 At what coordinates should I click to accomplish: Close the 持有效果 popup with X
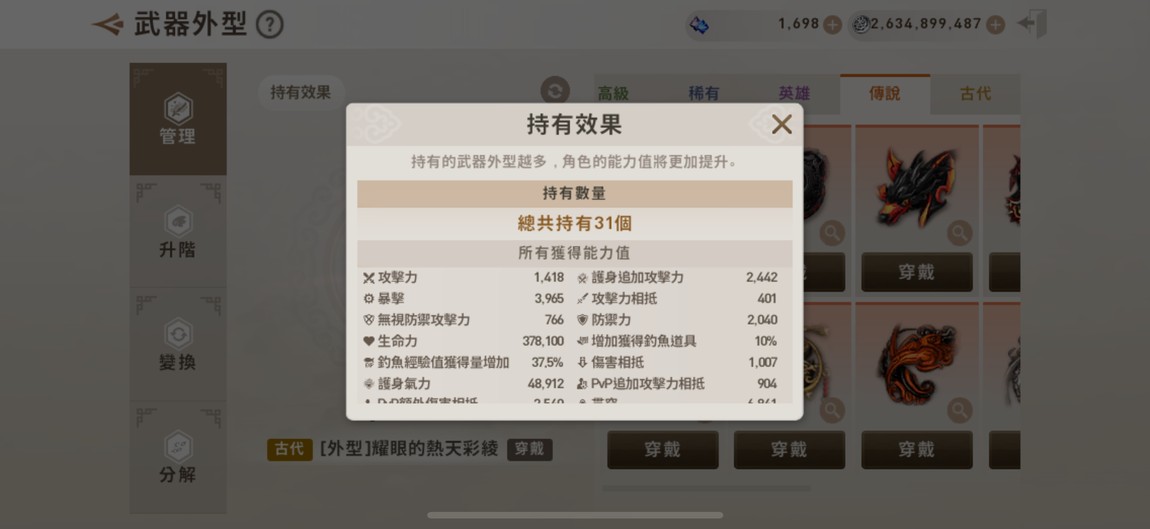click(x=782, y=124)
